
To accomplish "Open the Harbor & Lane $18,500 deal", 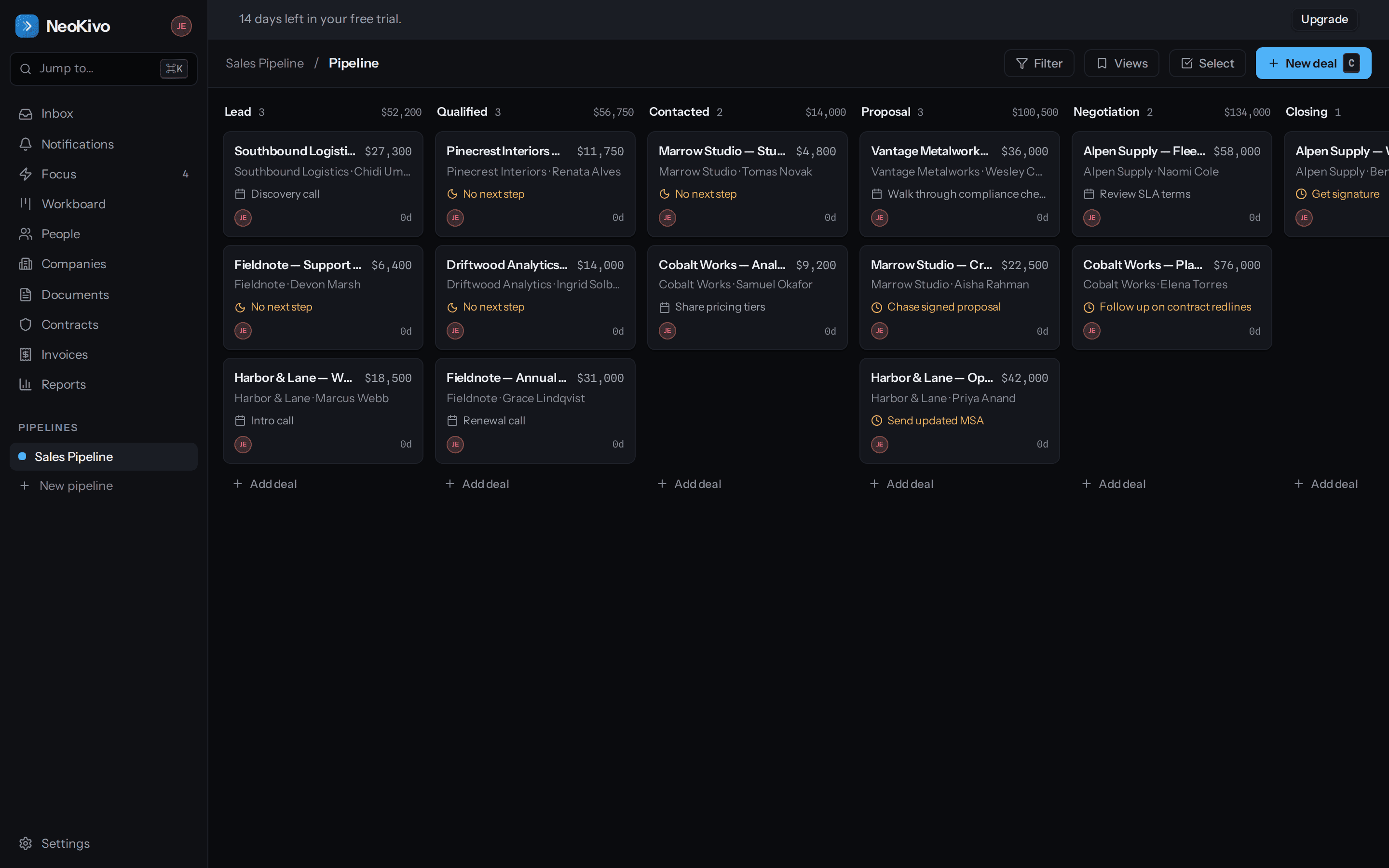I will (323, 411).
